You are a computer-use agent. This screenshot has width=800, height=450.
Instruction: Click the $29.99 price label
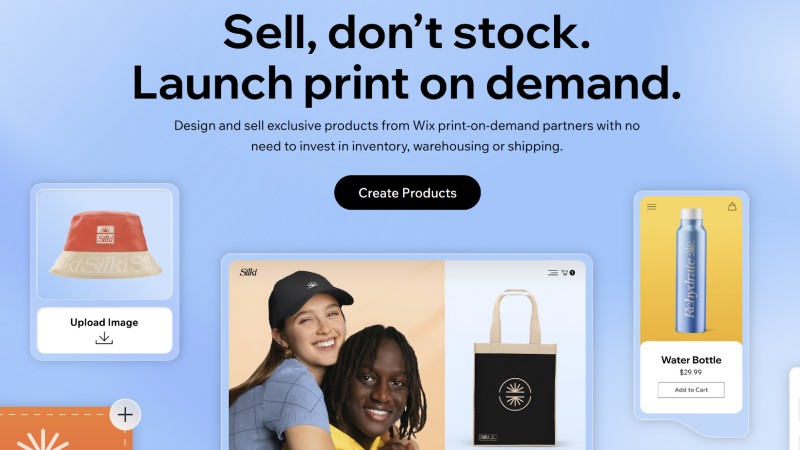691,372
